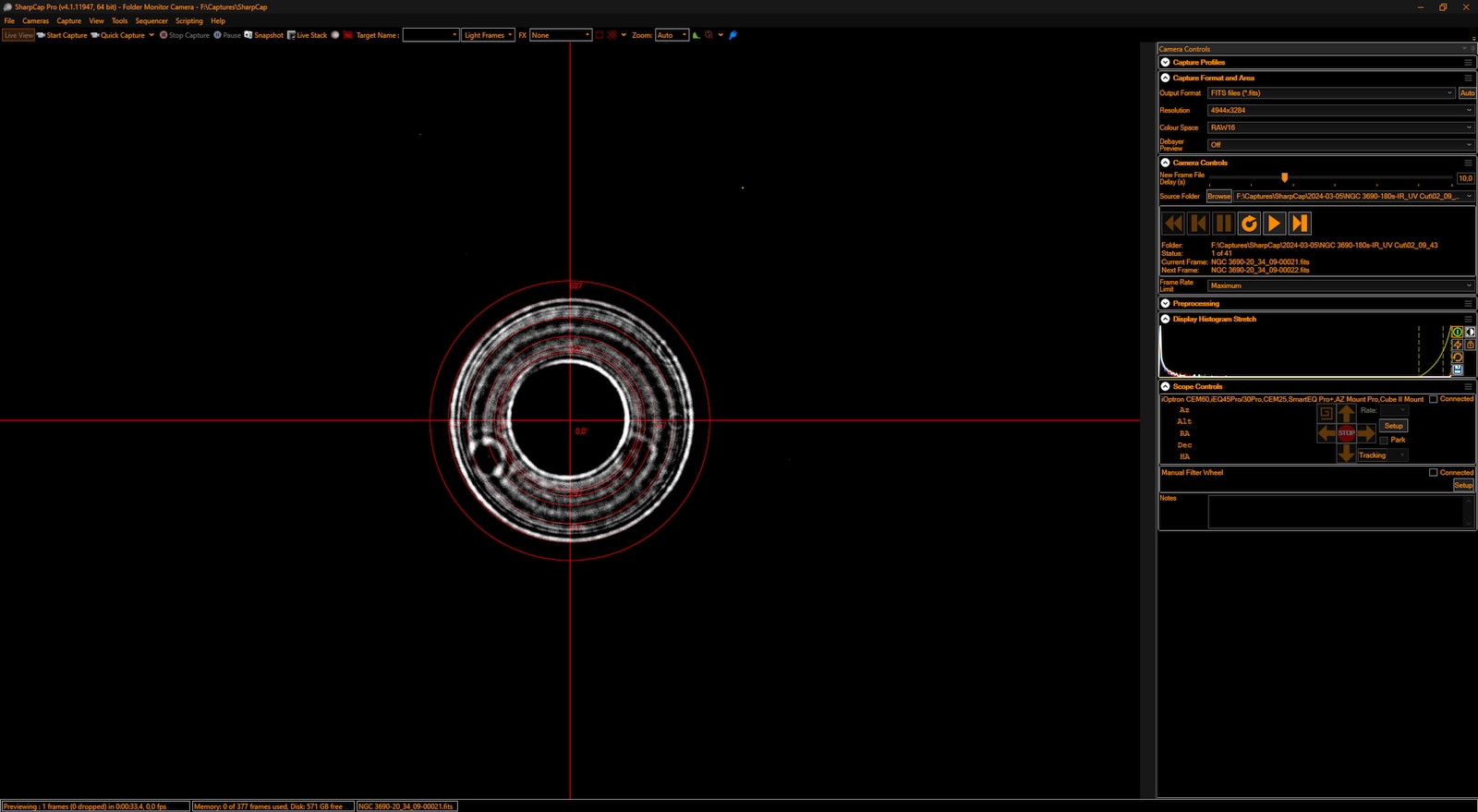Click the mount down arrow
This screenshot has width=1478, height=812.
tap(1347, 453)
